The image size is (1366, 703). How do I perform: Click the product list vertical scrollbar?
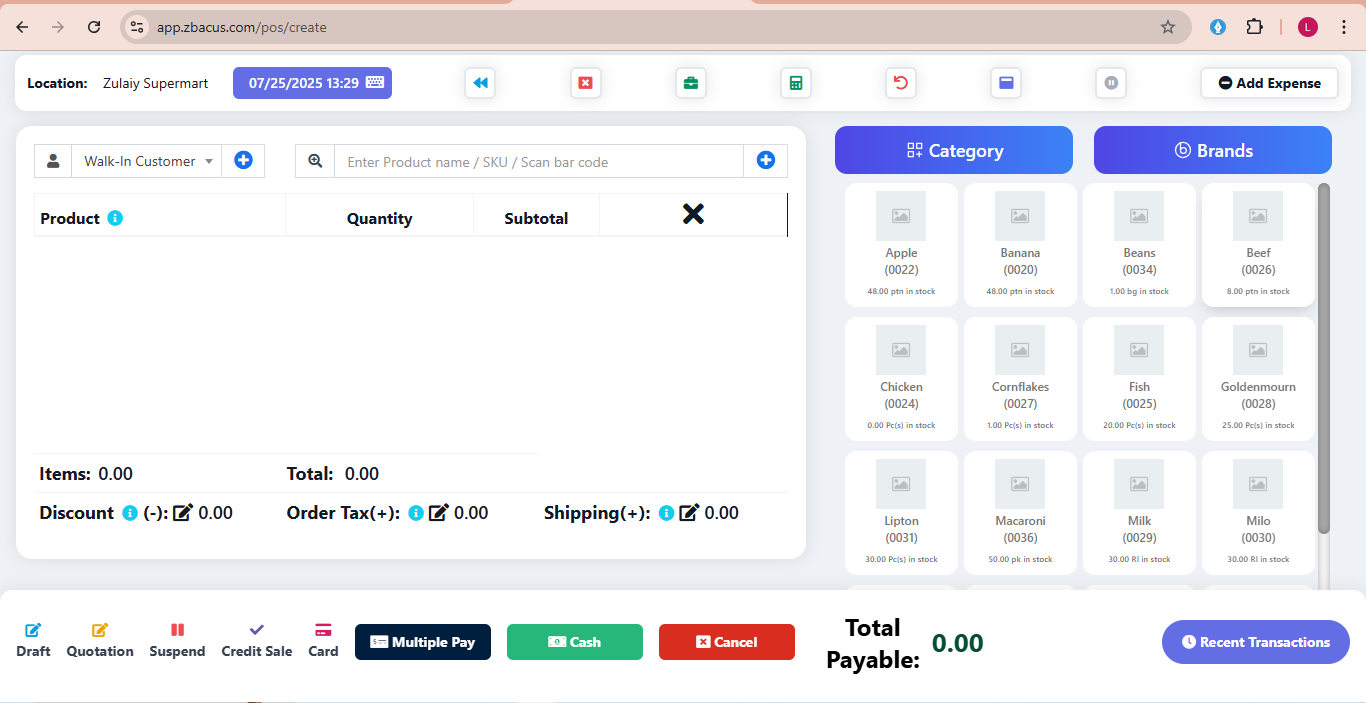pyautogui.click(x=1324, y=360)
